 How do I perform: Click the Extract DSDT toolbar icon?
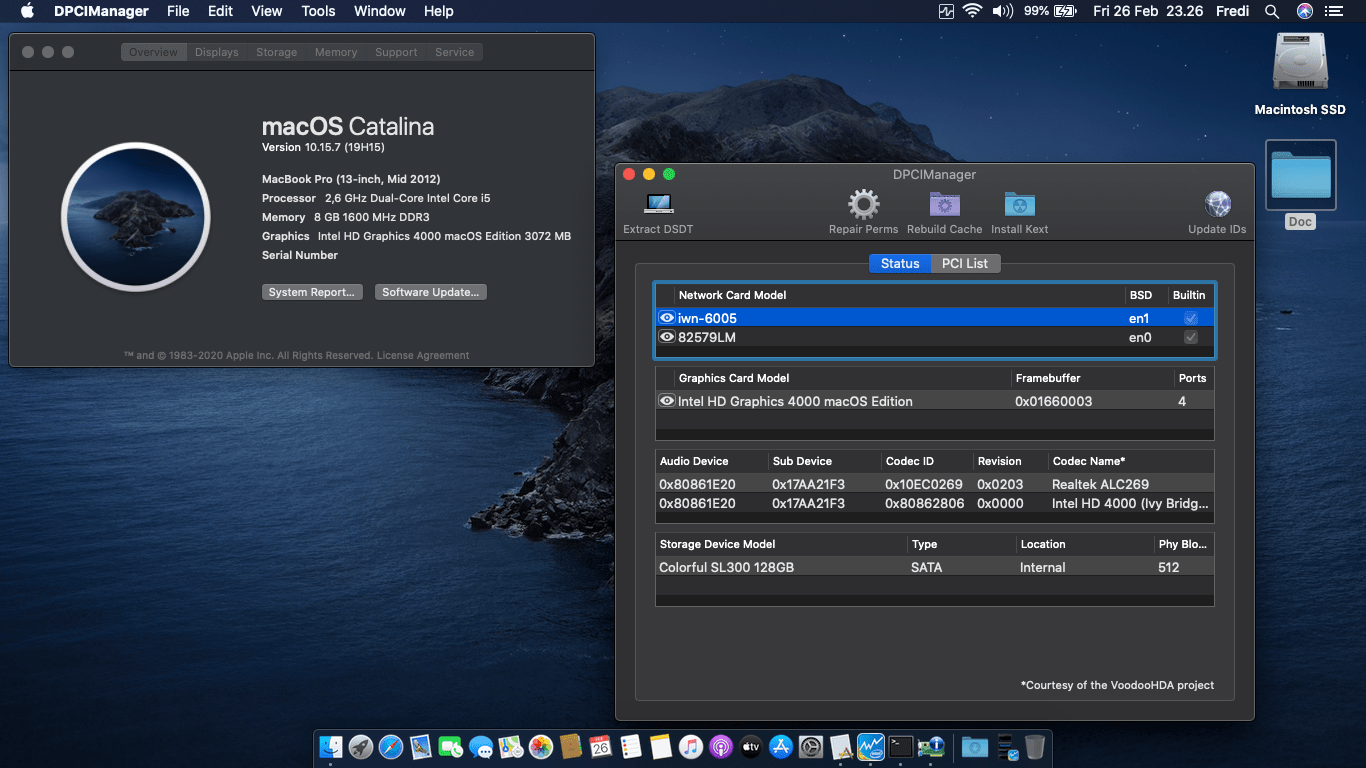pyautogui.click(x=658, y=205)
